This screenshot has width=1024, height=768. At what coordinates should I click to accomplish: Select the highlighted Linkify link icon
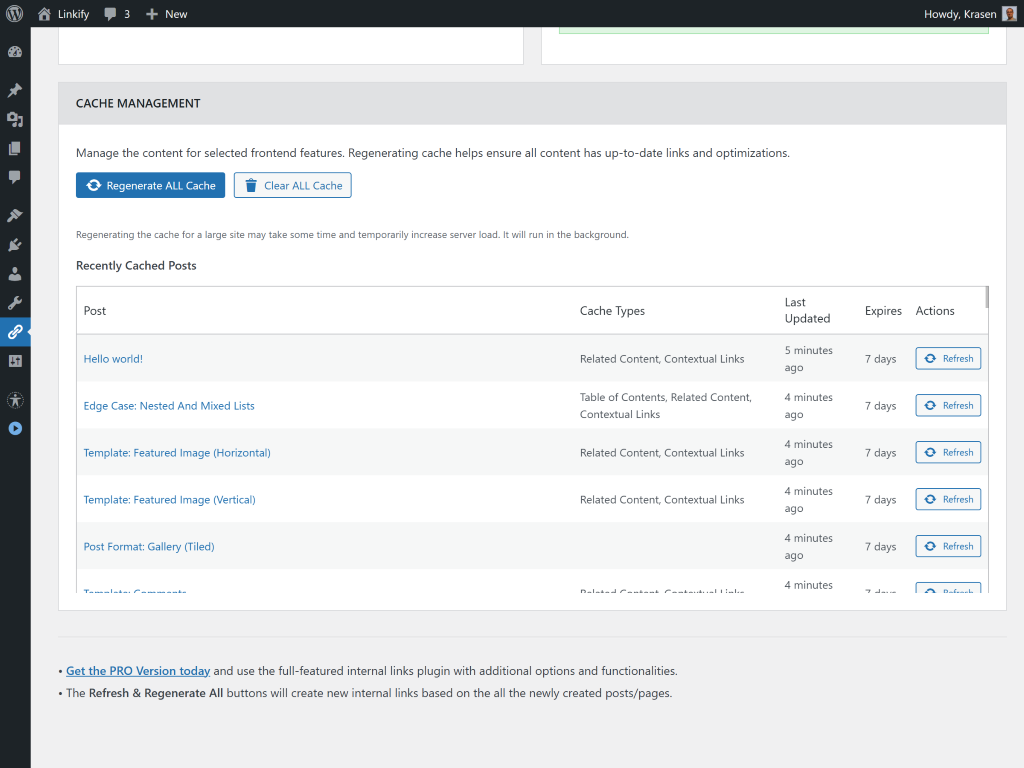[x=15, y=332]
